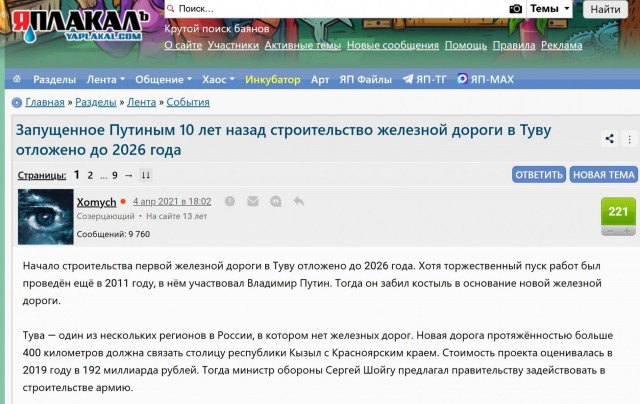Open the Реклама link
This screenshot has height=404, width=640.
click(x=562, y=45)
